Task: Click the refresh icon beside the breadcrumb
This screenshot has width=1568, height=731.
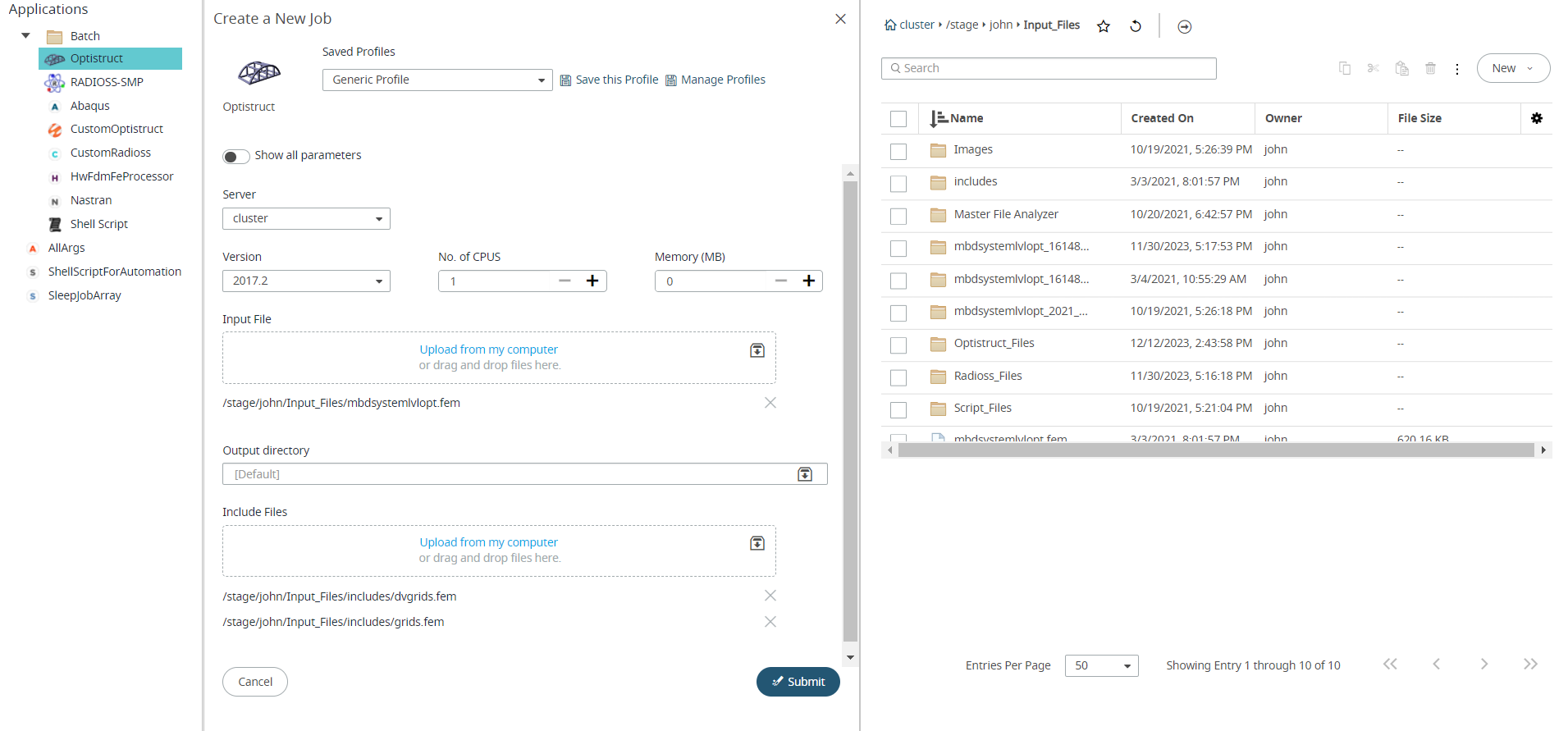Action: pos(1136,26)
